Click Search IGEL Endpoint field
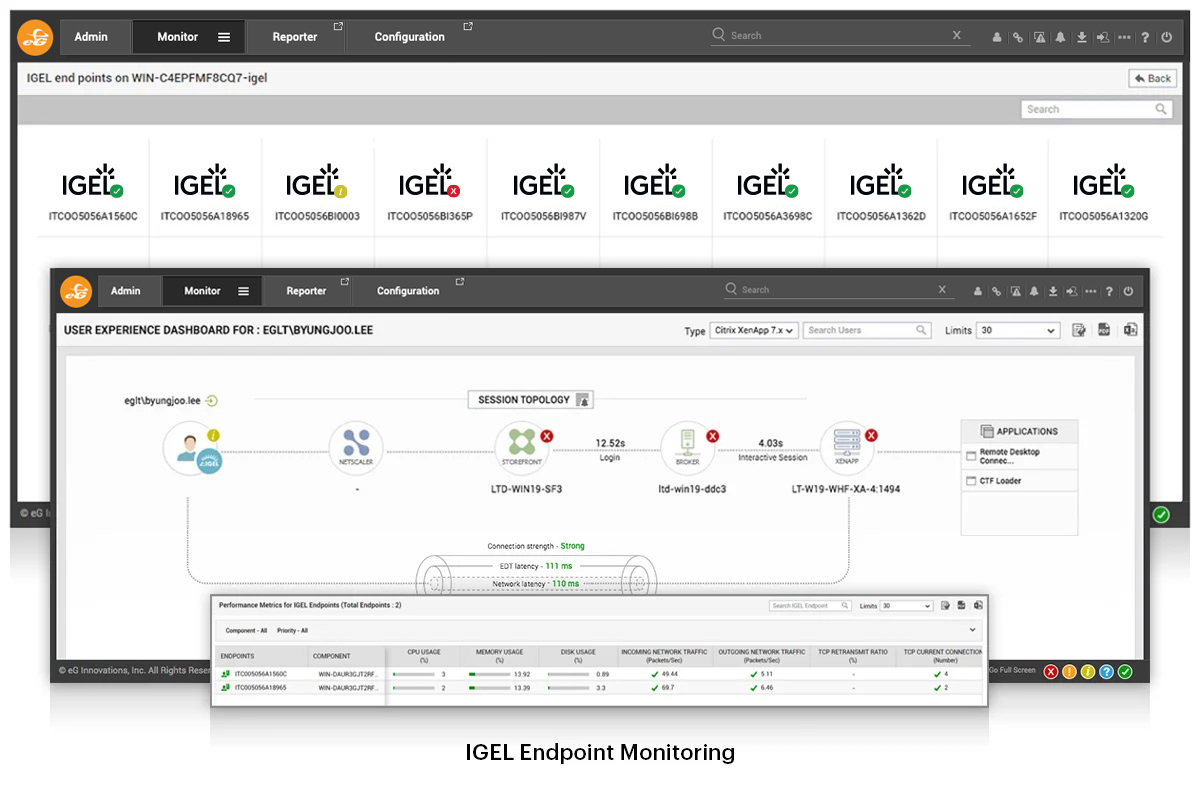Viewport: 1200px width, 794px height. click(x=811, y=606)
